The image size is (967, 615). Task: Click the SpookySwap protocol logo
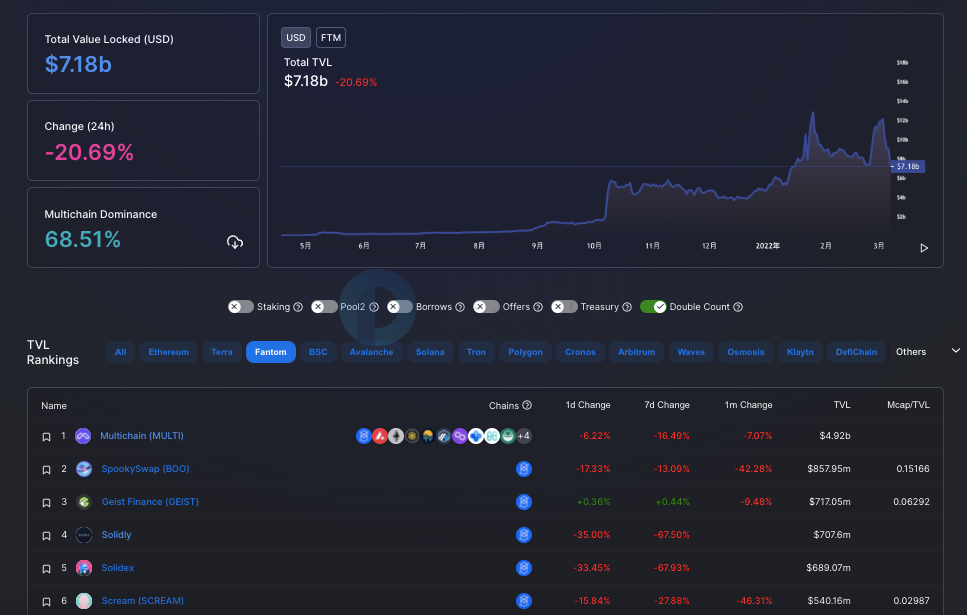point(84,469)
